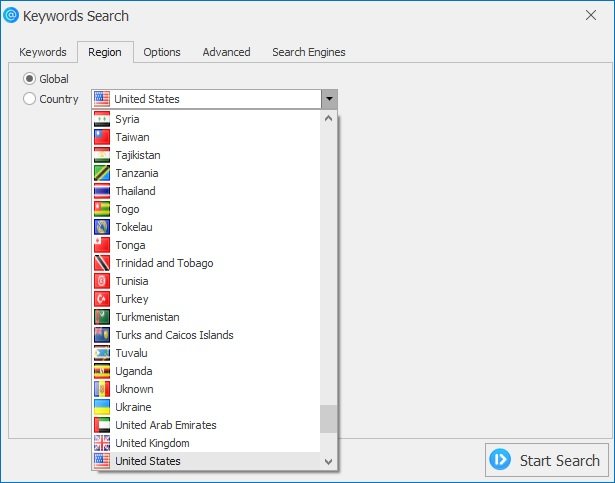Choose "Taiwan" from the country list
615x483 pixels.
coord(207,137)
